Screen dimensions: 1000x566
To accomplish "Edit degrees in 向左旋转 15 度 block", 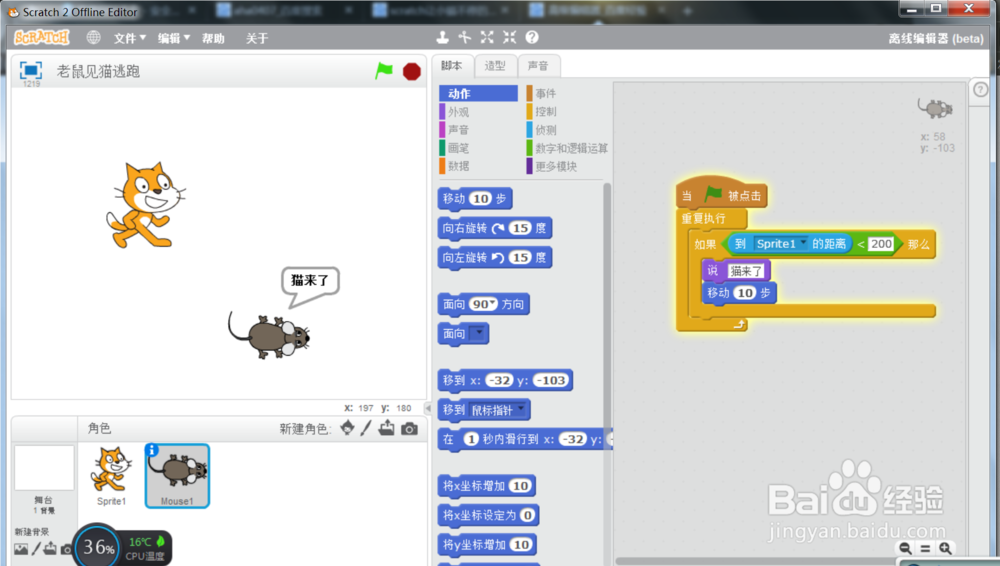I will [x=521, y=257].
